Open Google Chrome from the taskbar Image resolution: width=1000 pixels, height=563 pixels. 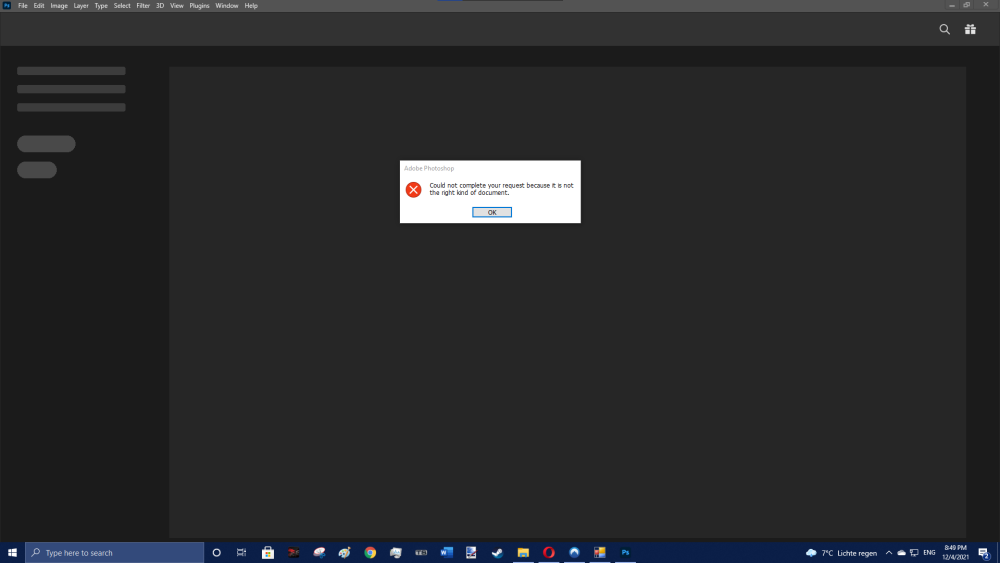370,553
